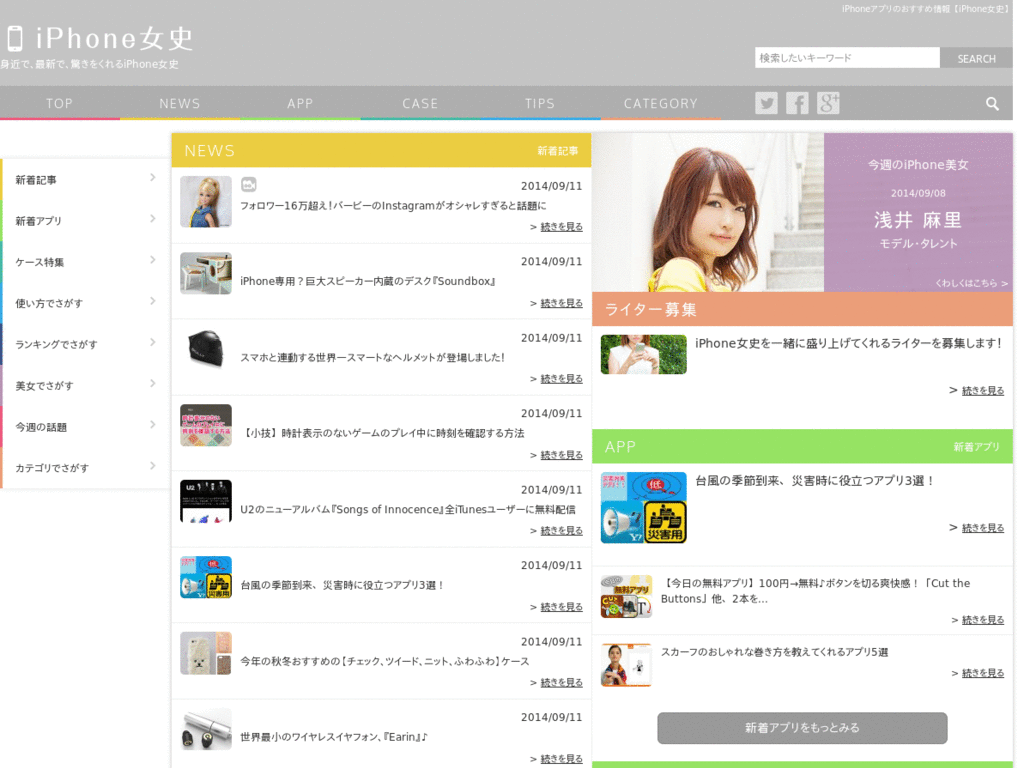Click 続きを見る for the autumn-winter case article
Screen dimensions: 1024x768
click(x=562, y=682)
